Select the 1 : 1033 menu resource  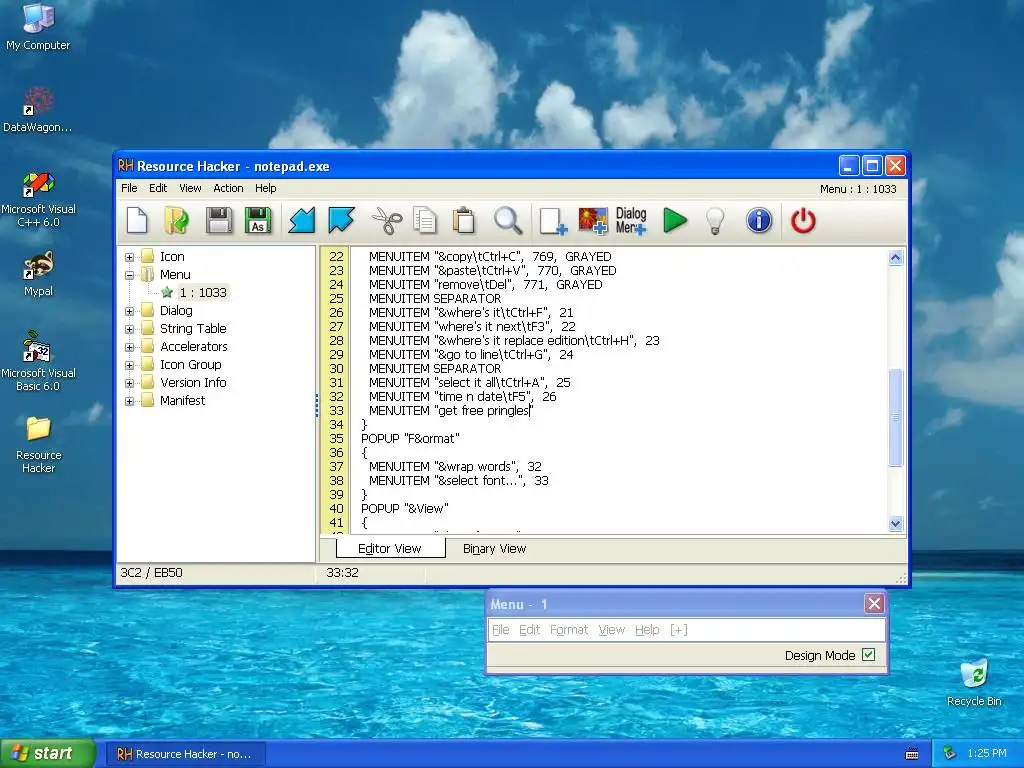203,293
